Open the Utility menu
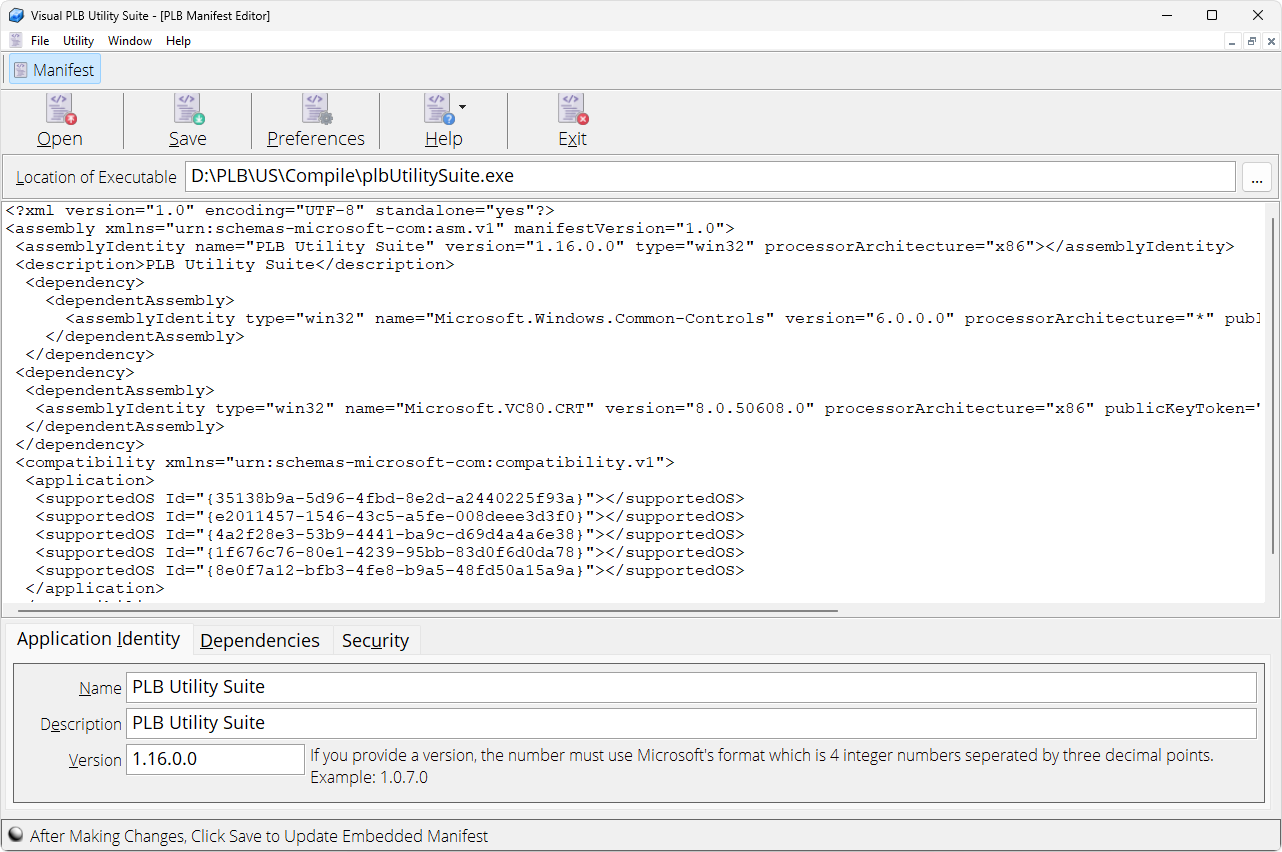The image size is (1282, 852). click(78, 41)
